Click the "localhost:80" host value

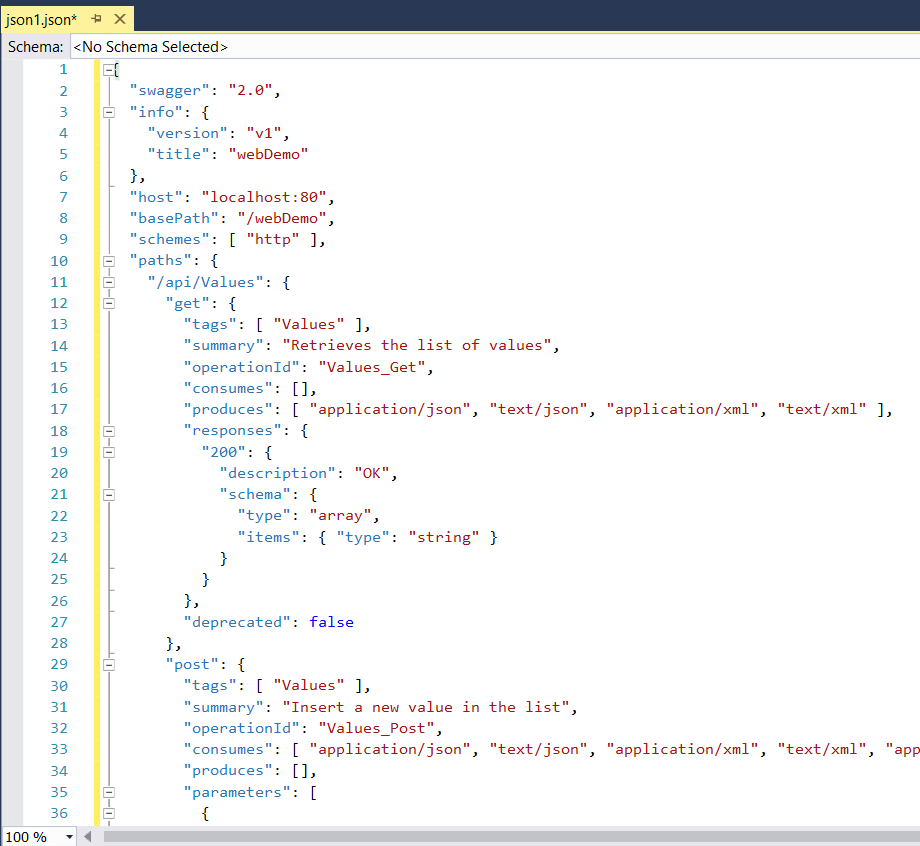tap(264, 197)
